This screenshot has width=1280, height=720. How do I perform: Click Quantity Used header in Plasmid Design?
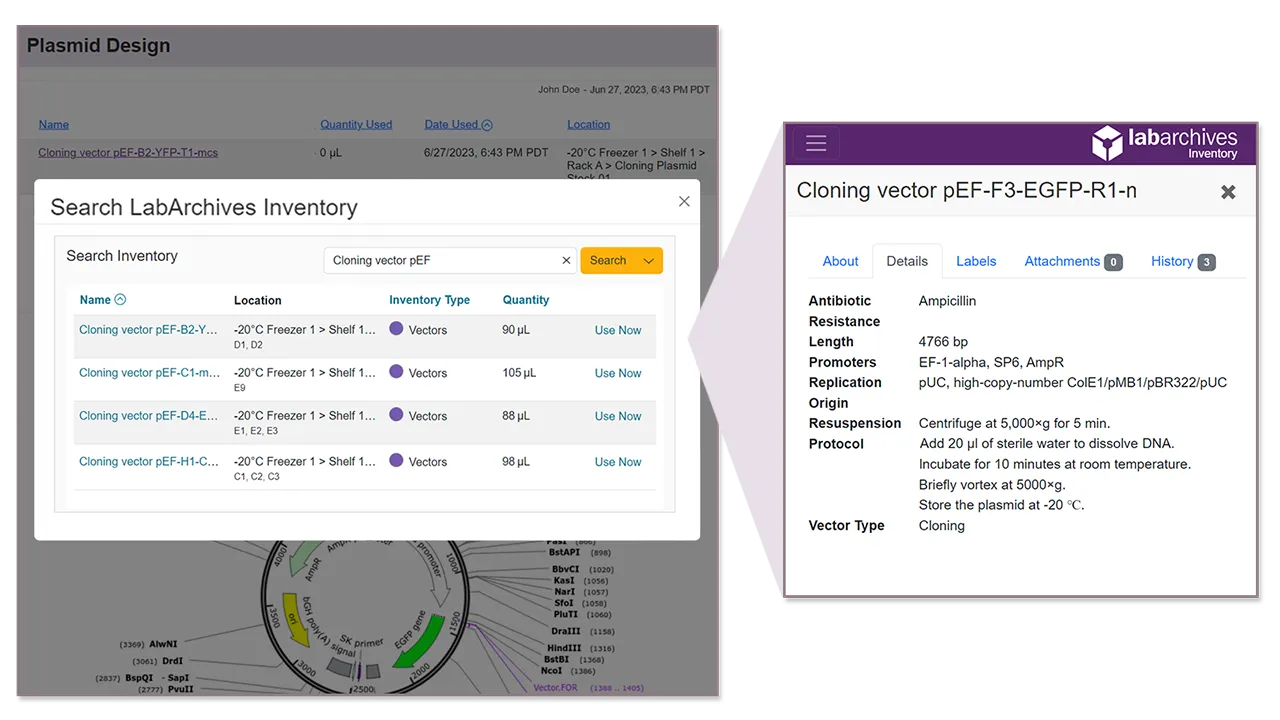coord(356,125)
